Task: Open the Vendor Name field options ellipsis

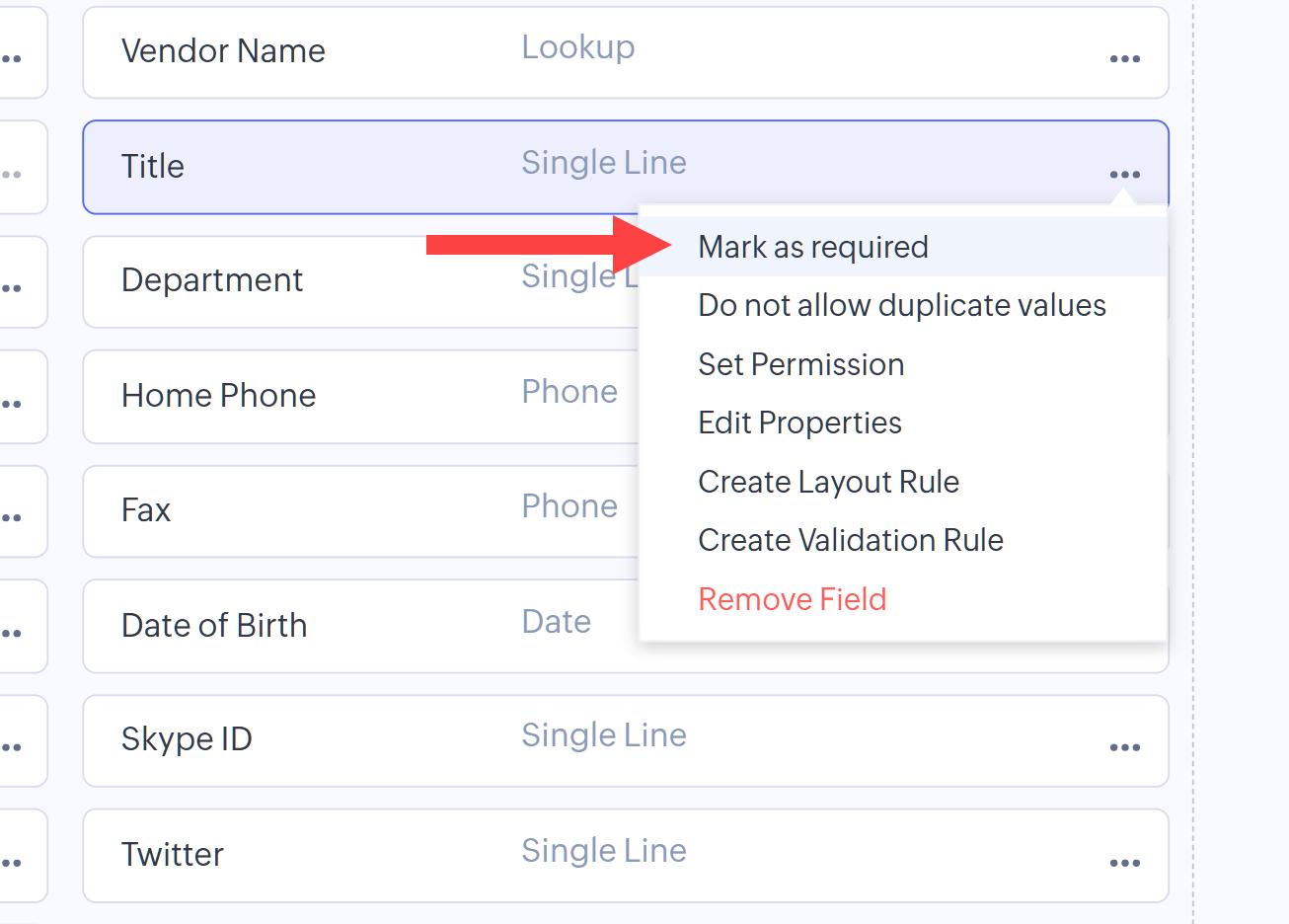Action: pyautogui.click(x=1124, y=59)
